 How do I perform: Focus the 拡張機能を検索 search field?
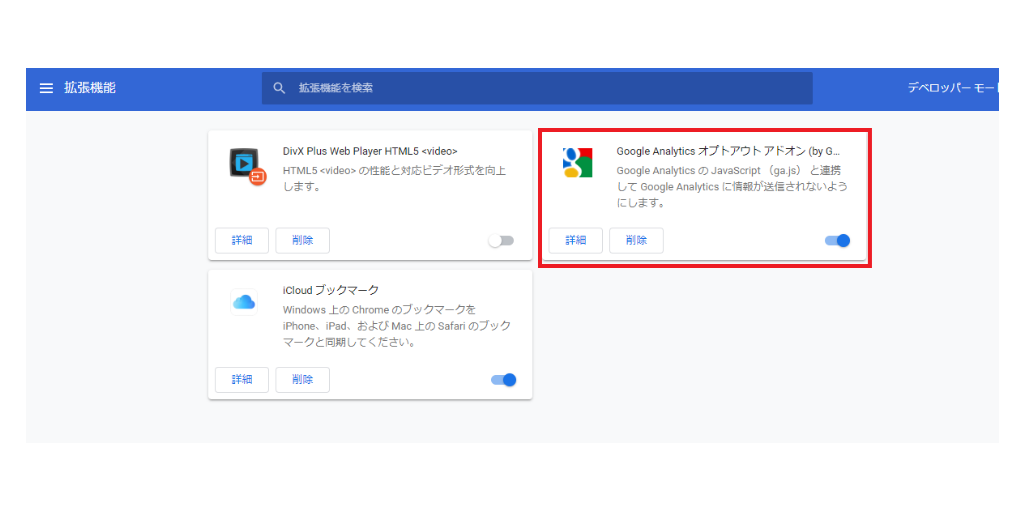pyautogui.click(x=537, y=88)
